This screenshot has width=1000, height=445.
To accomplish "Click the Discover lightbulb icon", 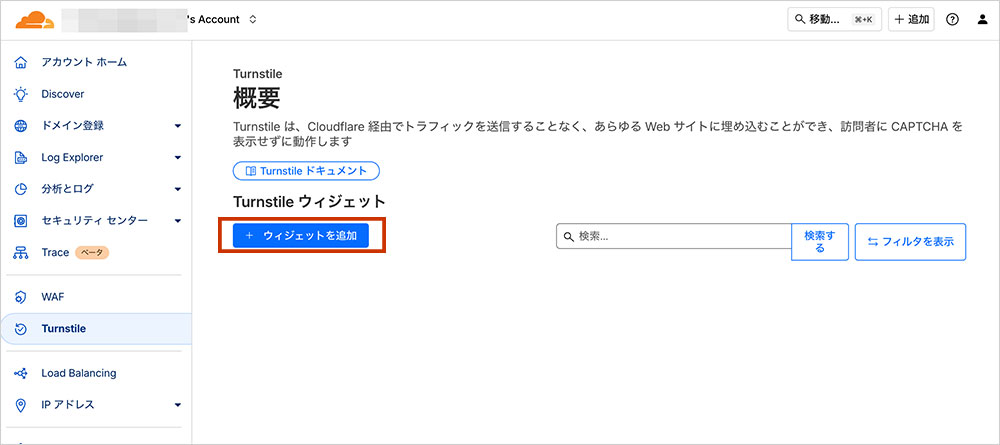I will pos(21,94).
